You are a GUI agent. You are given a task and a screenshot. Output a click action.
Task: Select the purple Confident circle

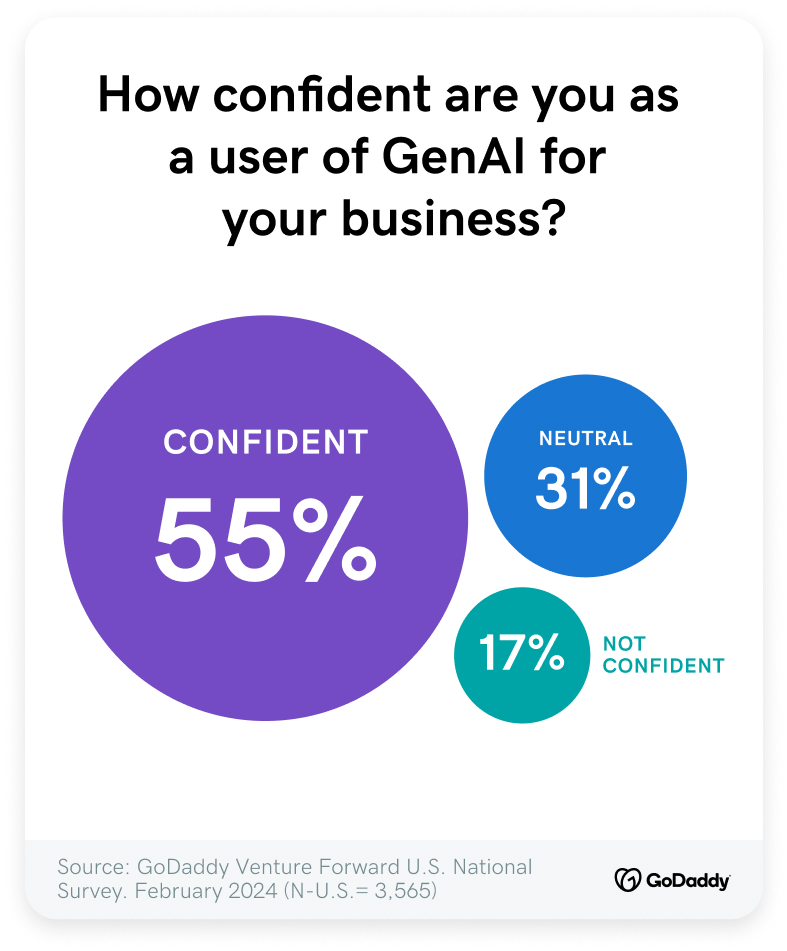point(265,518)
